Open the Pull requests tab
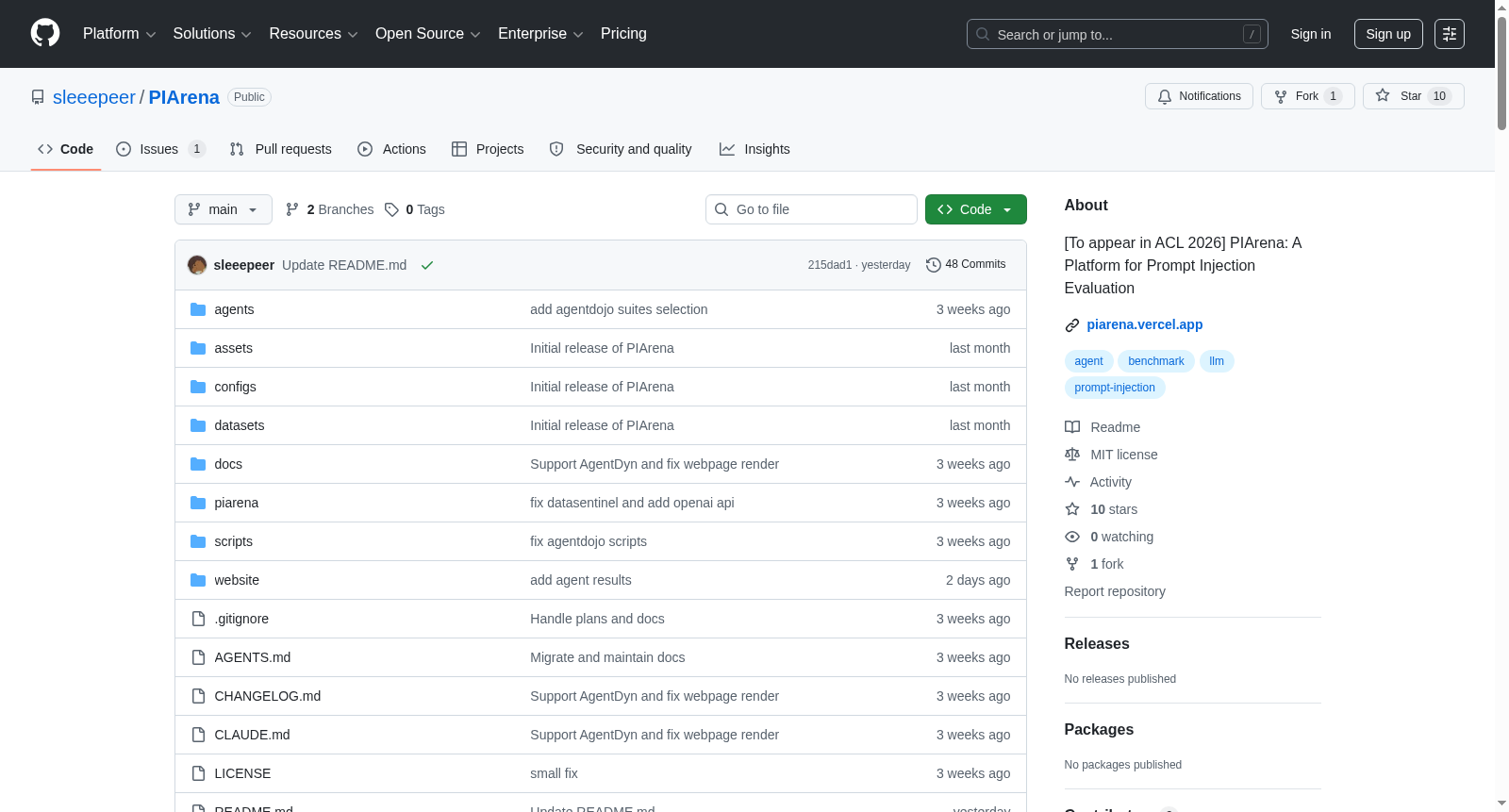This screenshot has height=812, width=1509. [281, 149]
